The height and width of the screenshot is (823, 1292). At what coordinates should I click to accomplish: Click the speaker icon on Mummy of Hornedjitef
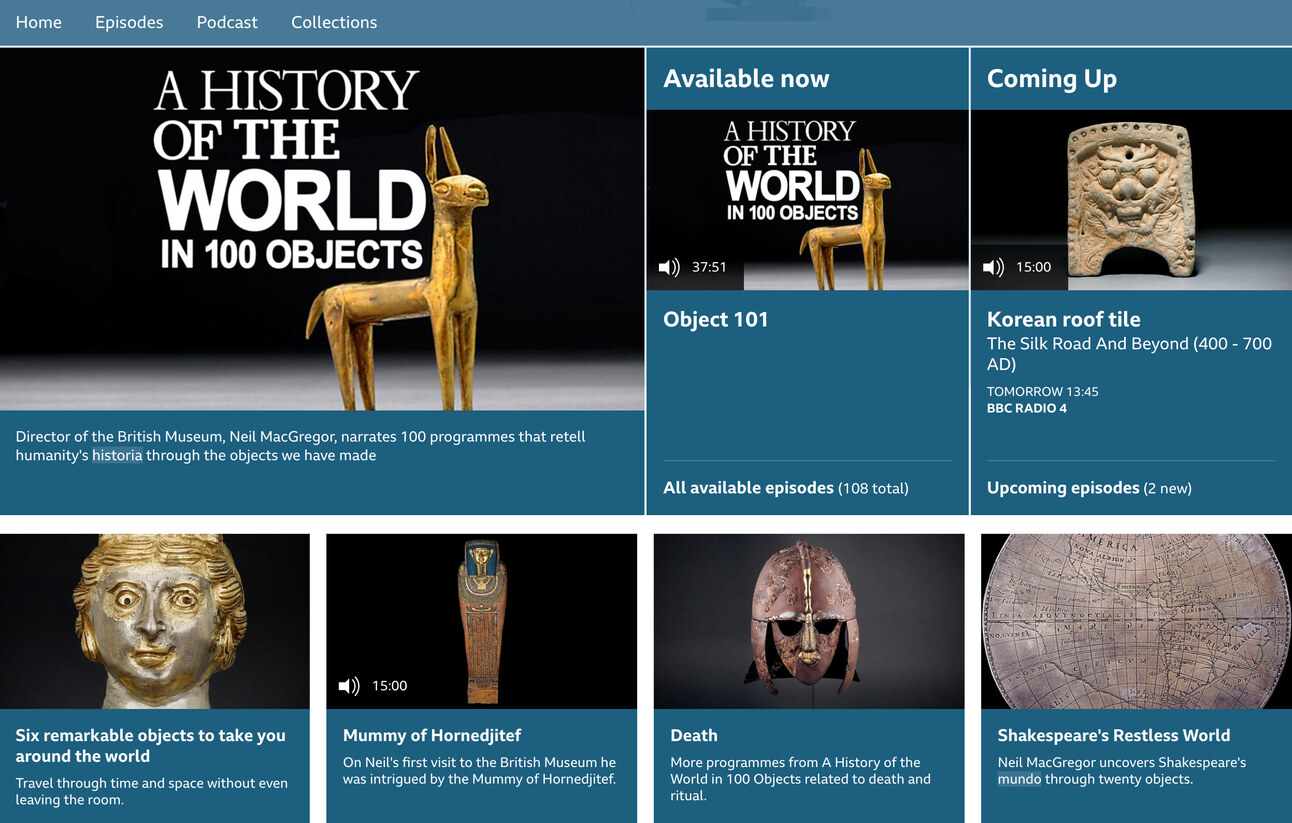click(x=348, y=685)
